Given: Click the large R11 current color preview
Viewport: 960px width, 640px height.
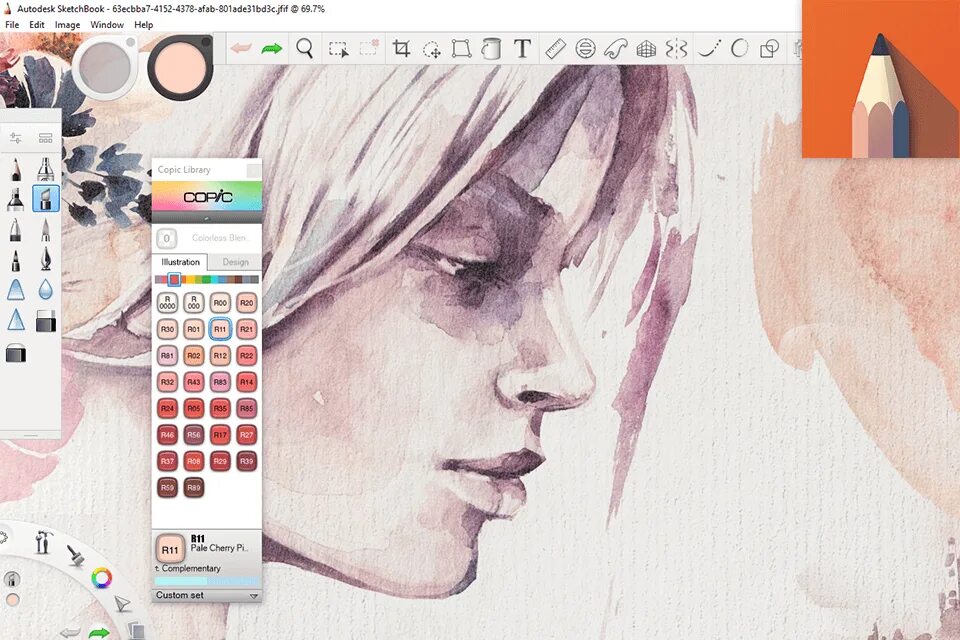Looking at the screenshot, I should [x=170, y=548].
